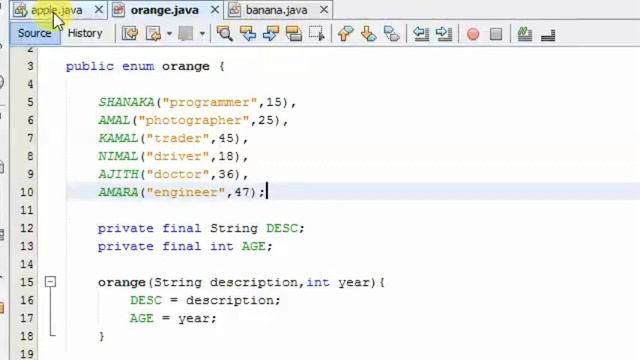Image resolution: width=640 pixels, height=360 pixels.
Task: Click Find Previous Occurrence icon
Action: (x=248, y=34)
